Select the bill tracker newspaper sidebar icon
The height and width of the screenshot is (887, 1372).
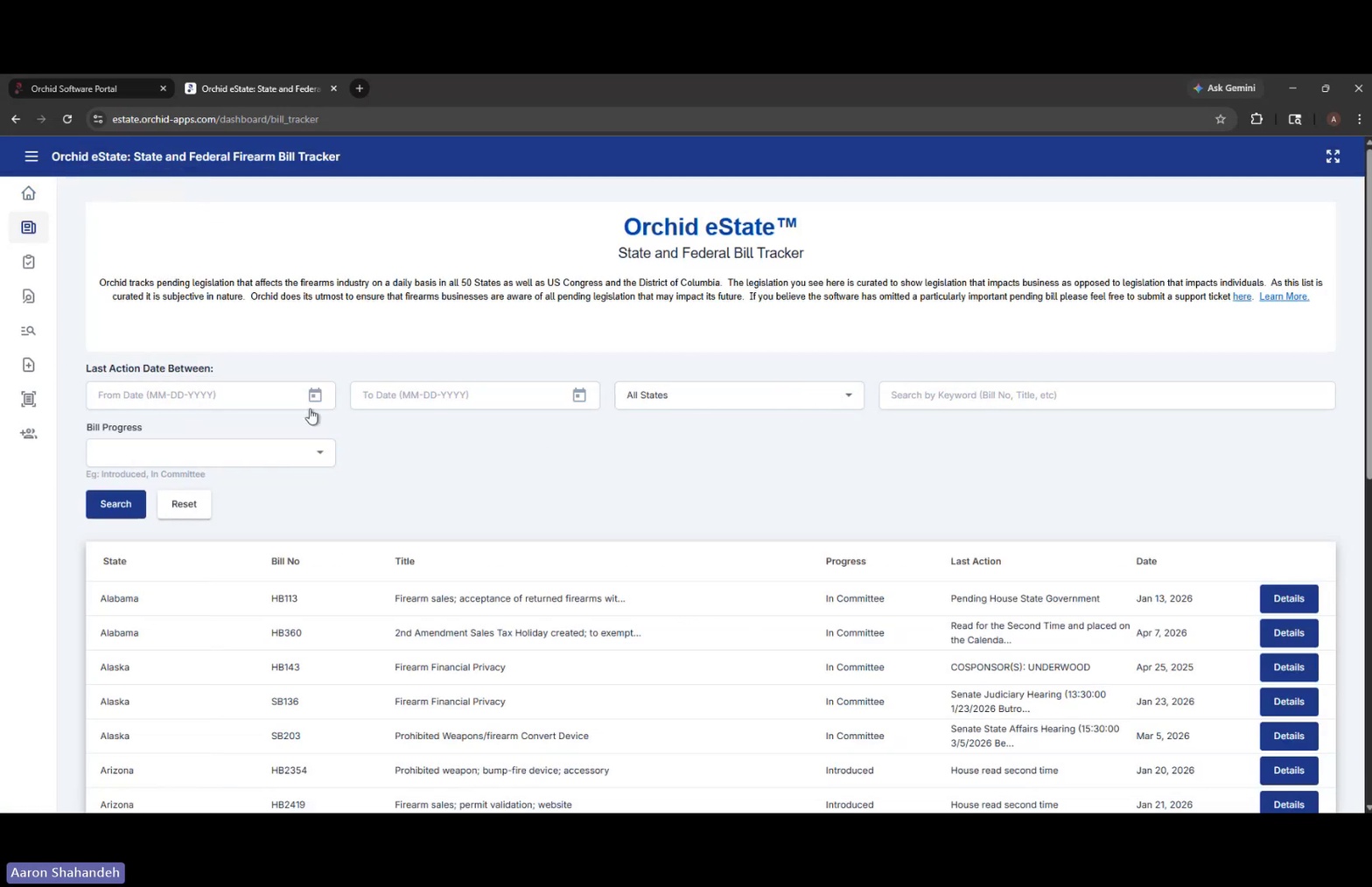[x=29, y=227]
